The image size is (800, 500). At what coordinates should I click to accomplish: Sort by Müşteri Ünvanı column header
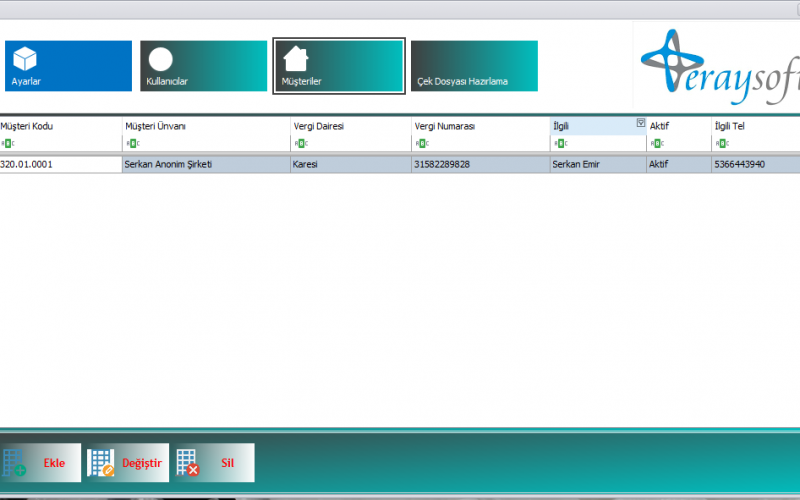click(205, 126)
